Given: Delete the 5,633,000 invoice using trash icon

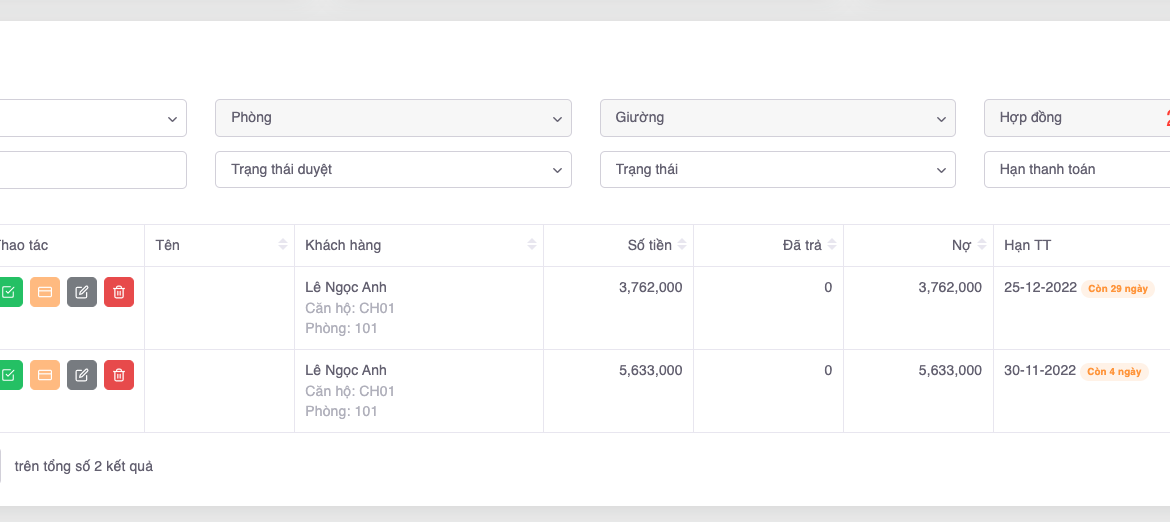Looking at the screenshot, I should [x=119, y=375].
